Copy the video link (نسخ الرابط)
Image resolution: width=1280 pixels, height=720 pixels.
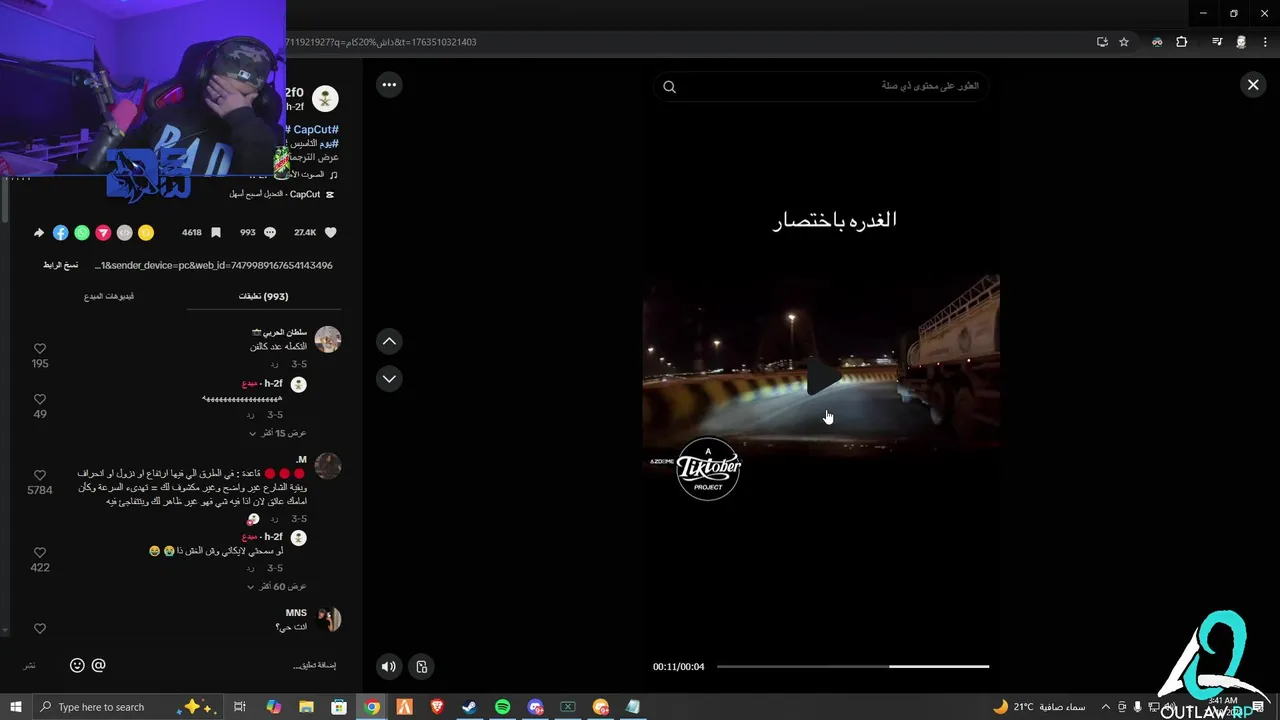[x=60, y=265]
